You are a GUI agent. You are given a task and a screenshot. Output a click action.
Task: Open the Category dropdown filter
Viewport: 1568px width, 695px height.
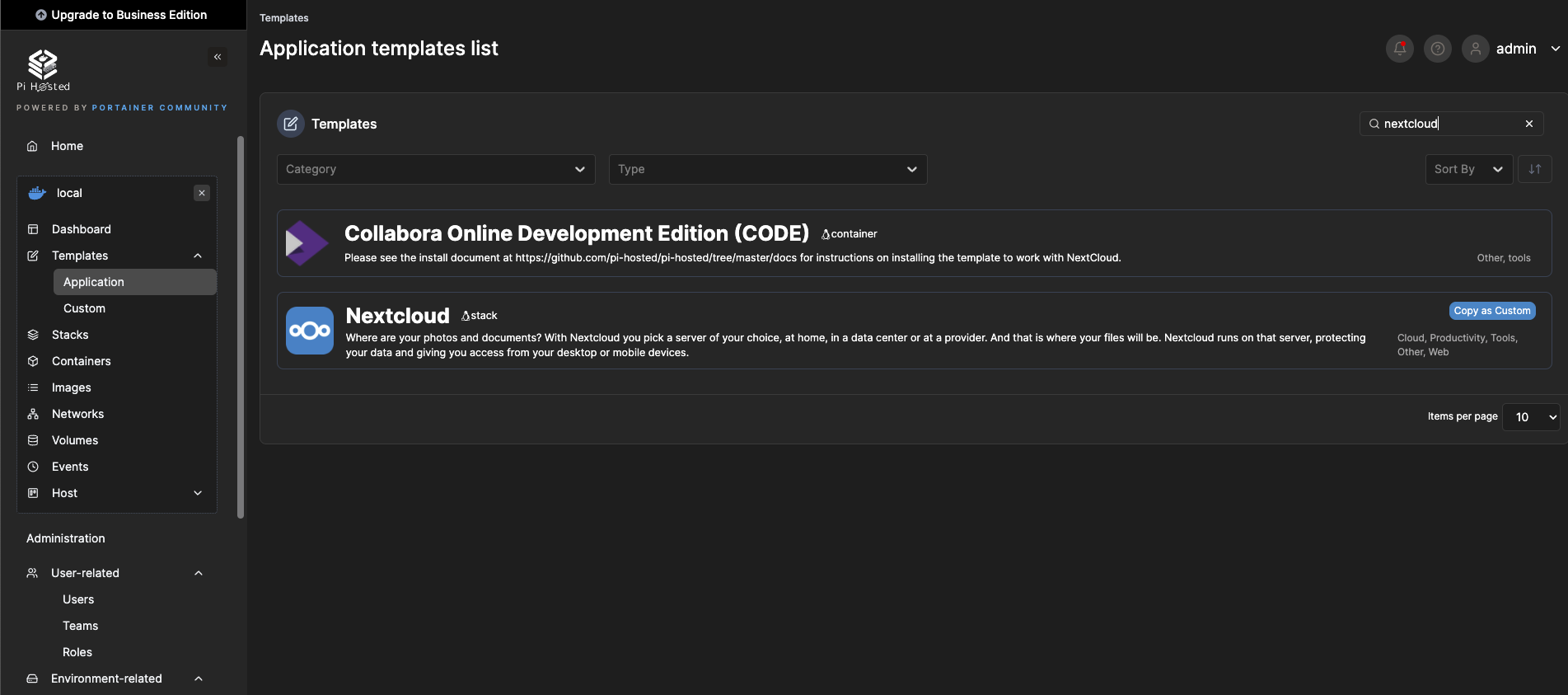pyautogui.click(x=436, y=169)
